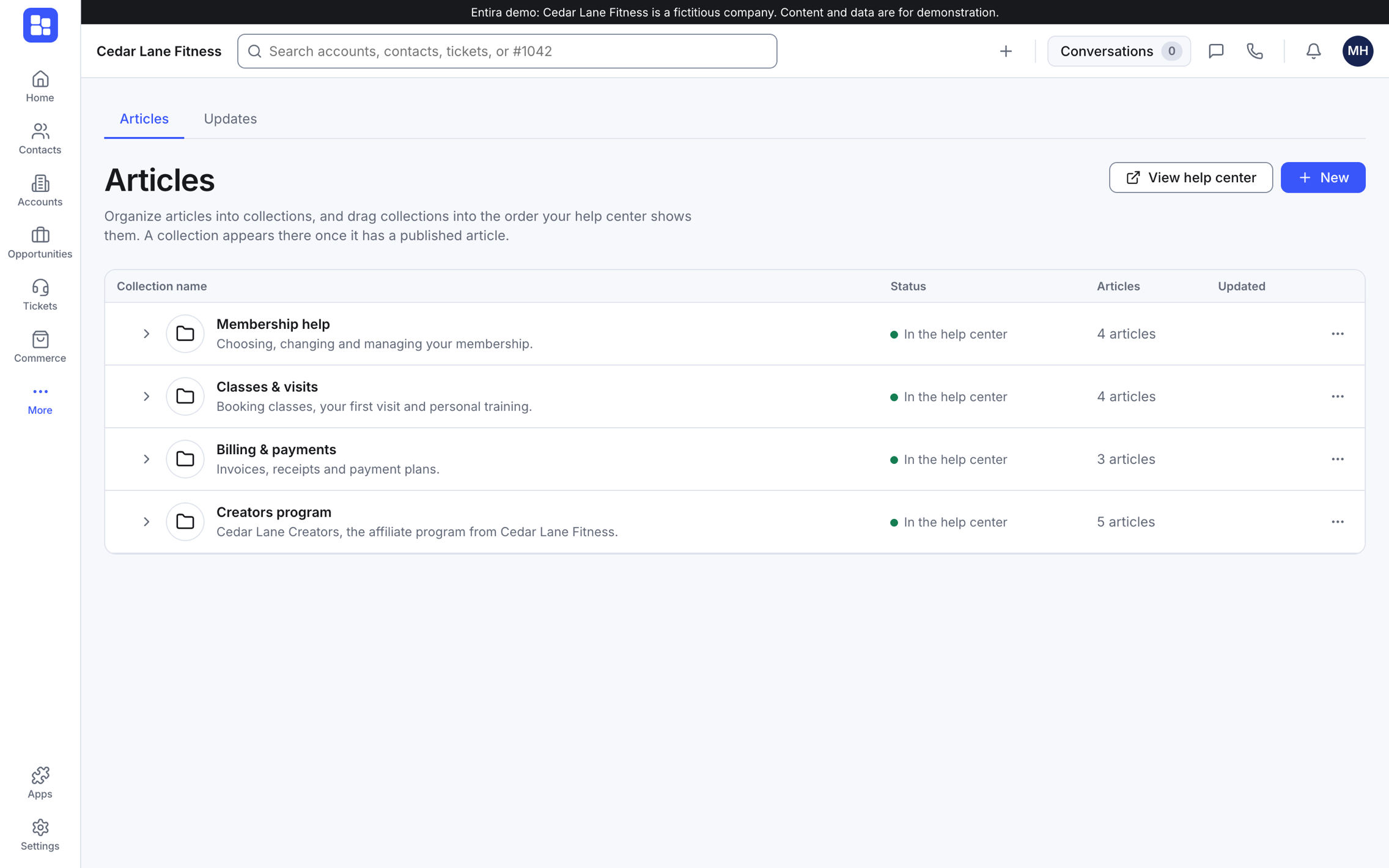
Task: Click the Creators program collection title
Action: [273, 512]
